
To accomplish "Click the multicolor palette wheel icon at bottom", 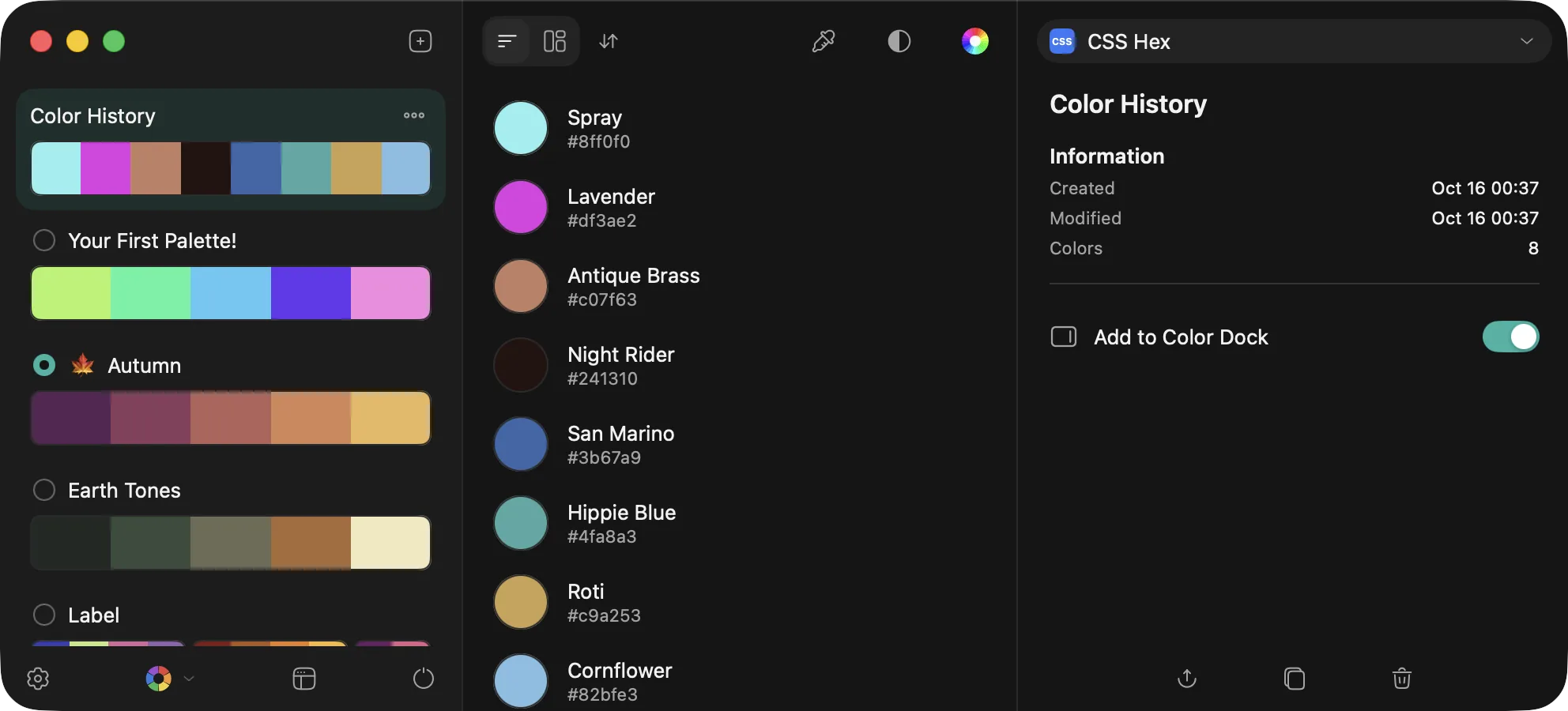I will (159, 679).
